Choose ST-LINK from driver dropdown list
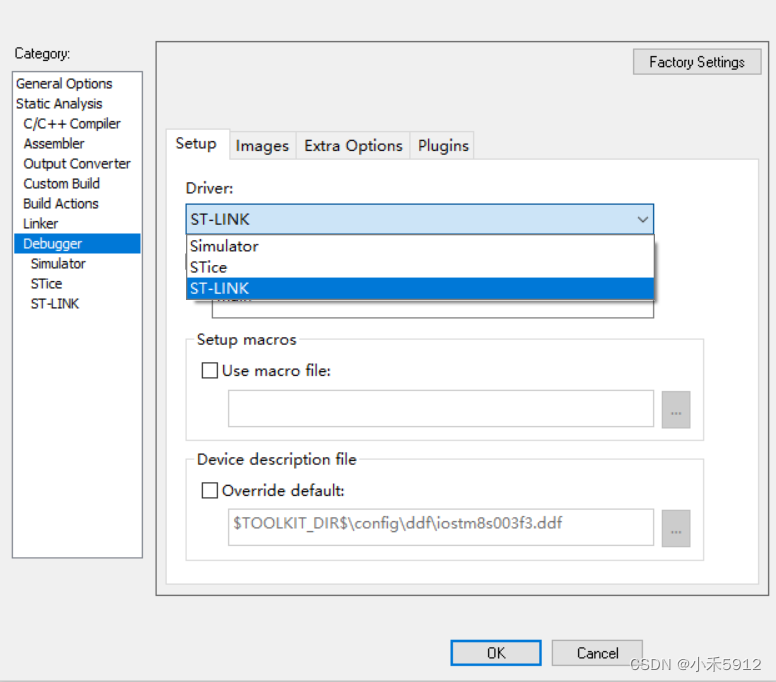The width and height of the screenshot is (776, 682). tap(420, 289)
